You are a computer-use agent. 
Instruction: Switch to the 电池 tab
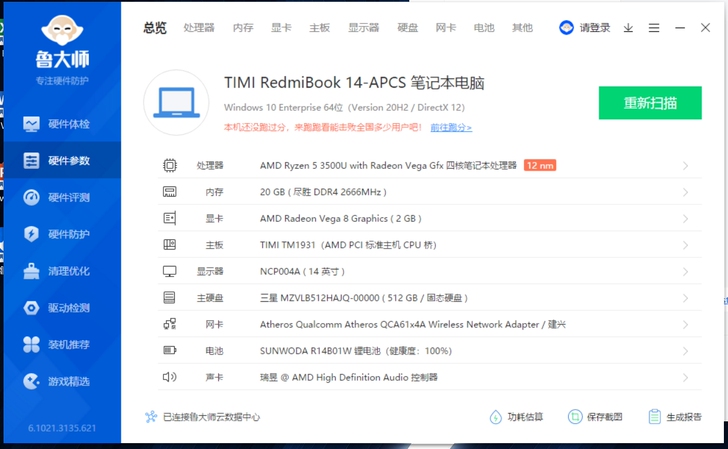click(x=484, y=28)
